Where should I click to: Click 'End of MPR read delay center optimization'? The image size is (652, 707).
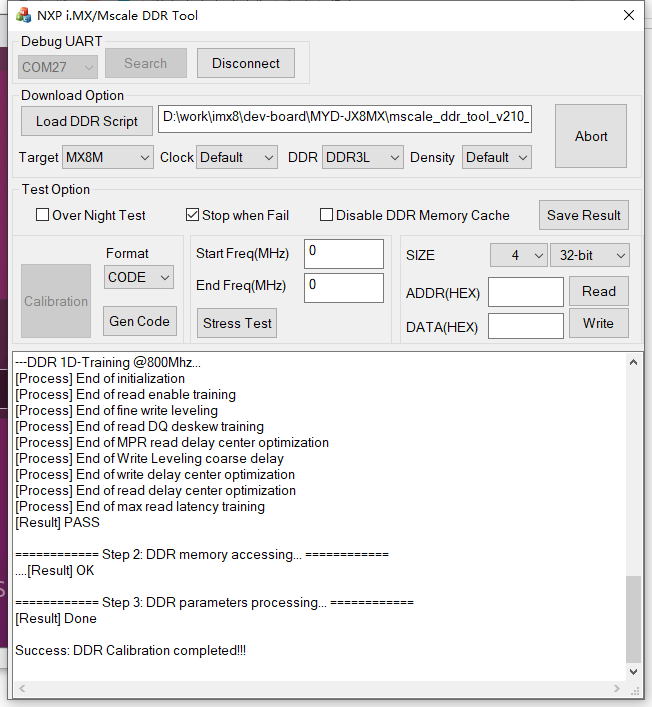172,442
